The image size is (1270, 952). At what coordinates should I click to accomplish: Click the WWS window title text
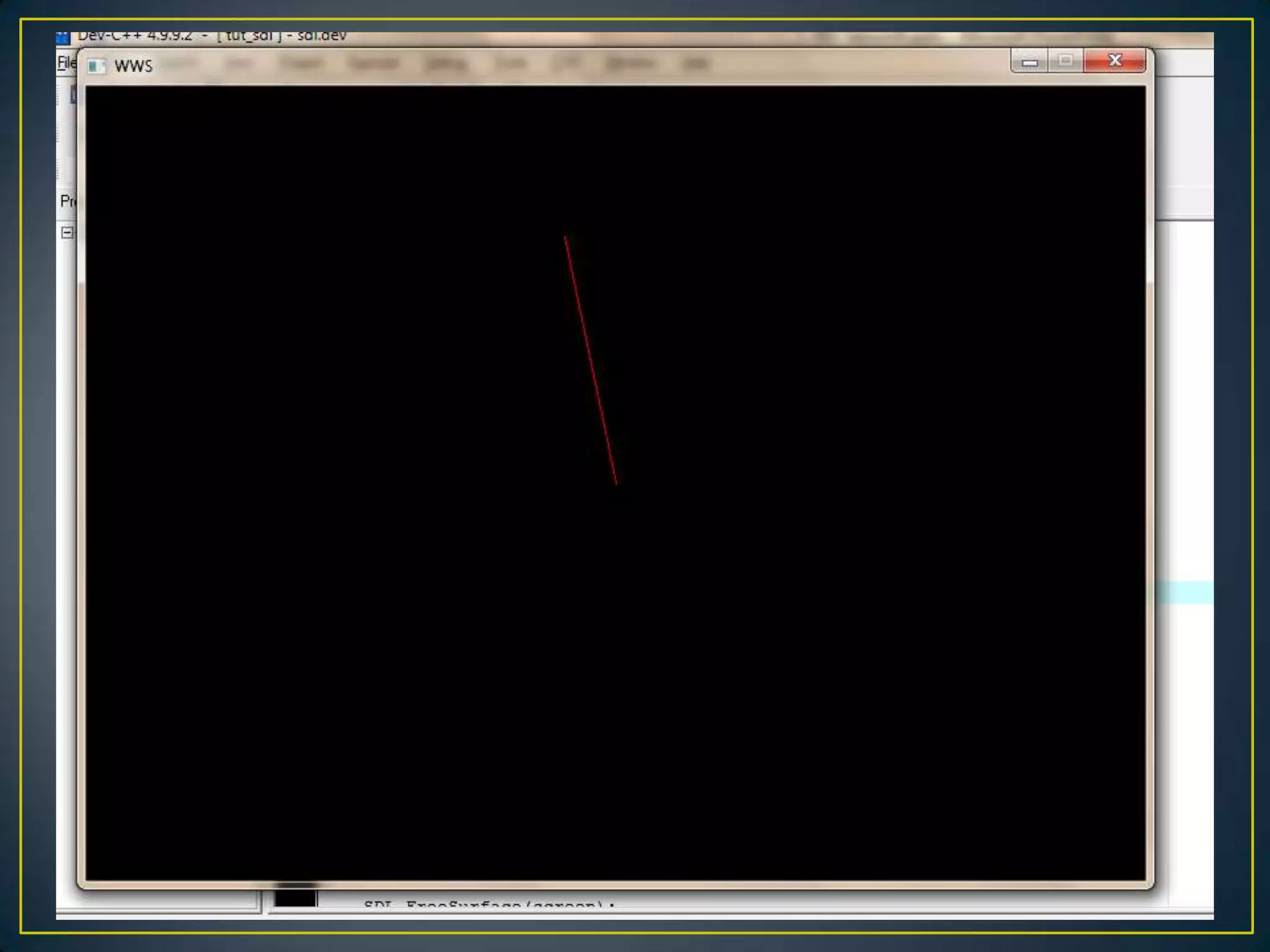133,66
